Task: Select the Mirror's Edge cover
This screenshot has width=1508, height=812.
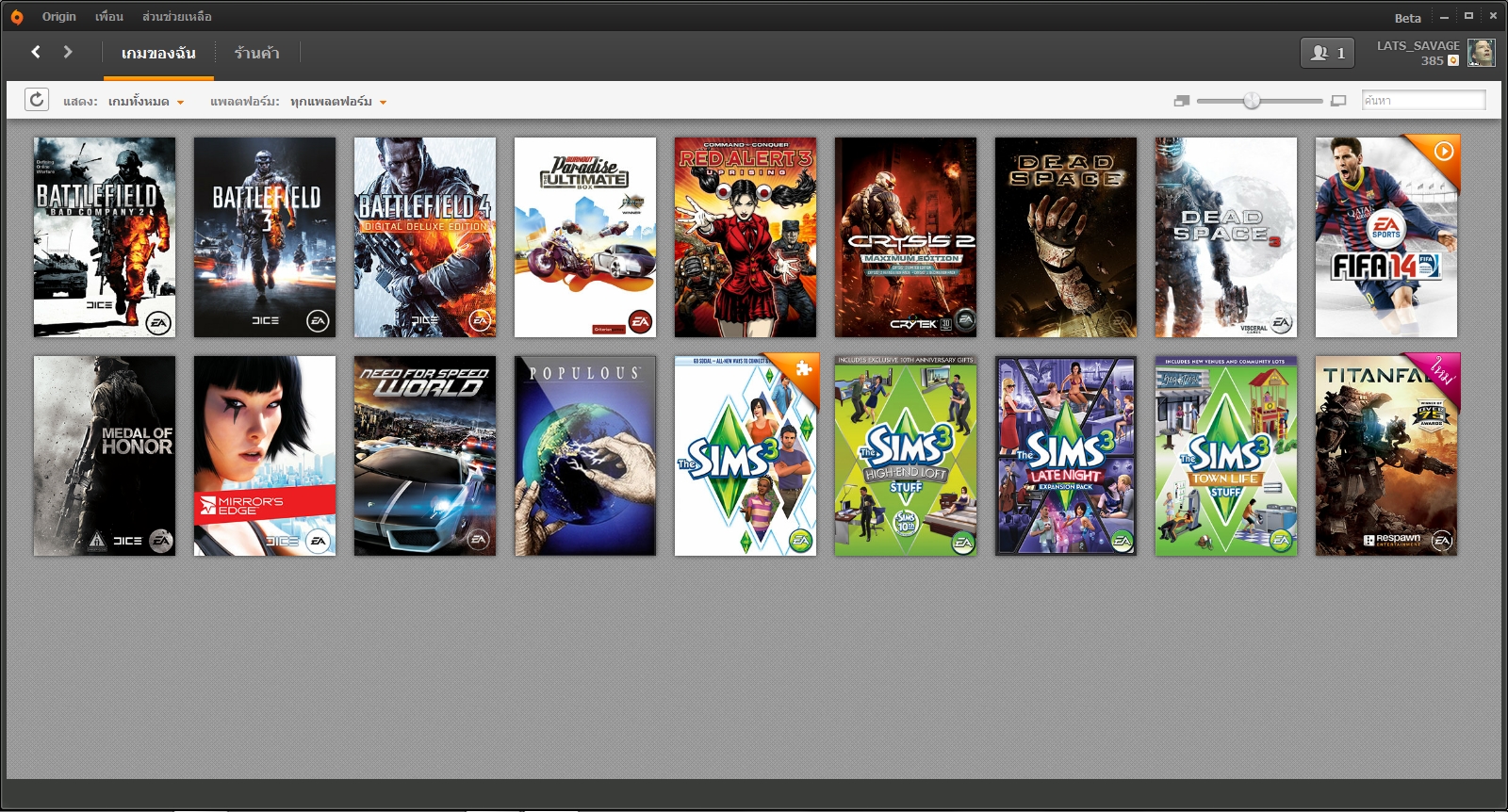Action: pos(265,456)
